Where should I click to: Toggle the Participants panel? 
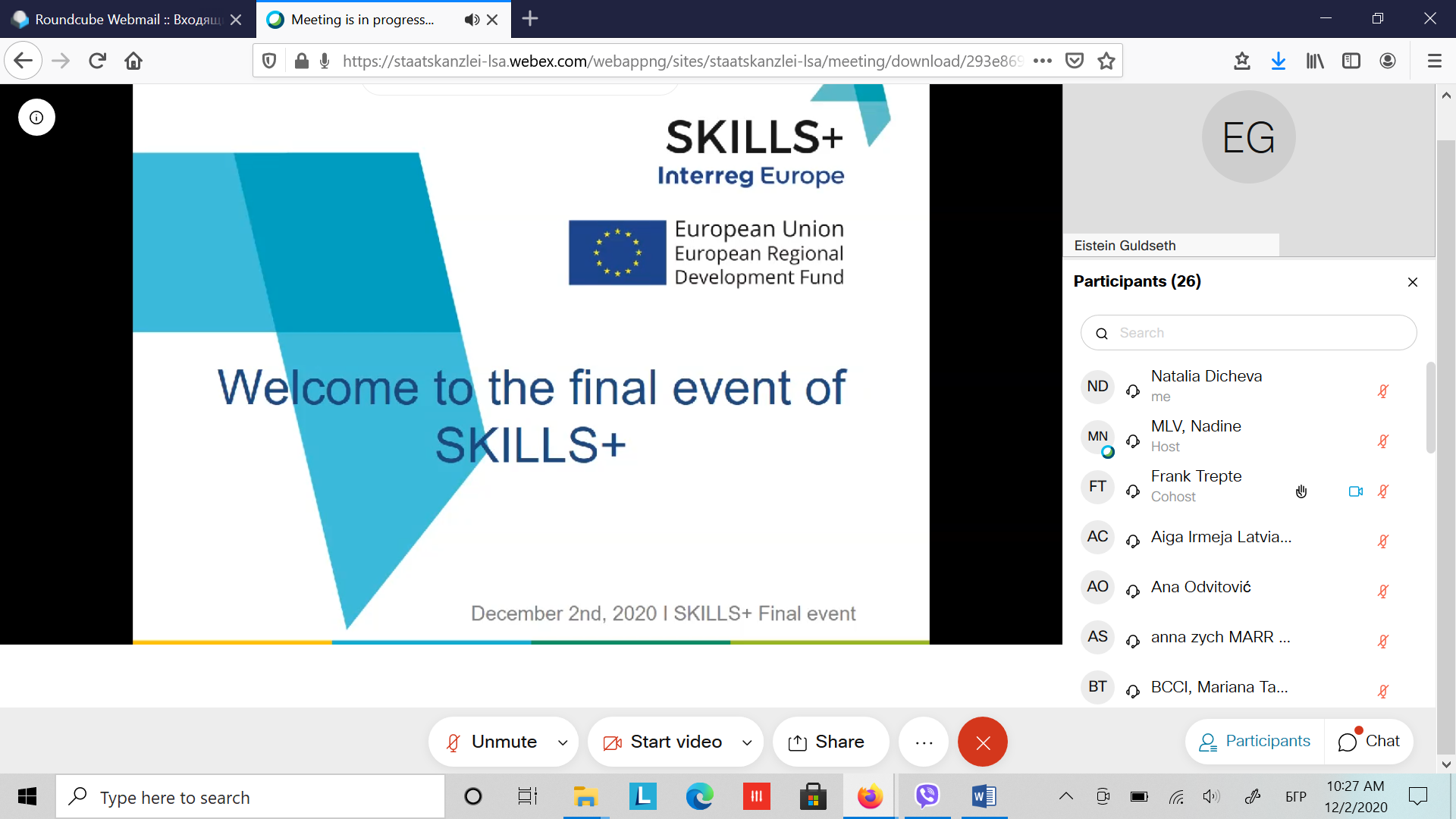point(1255,741)
